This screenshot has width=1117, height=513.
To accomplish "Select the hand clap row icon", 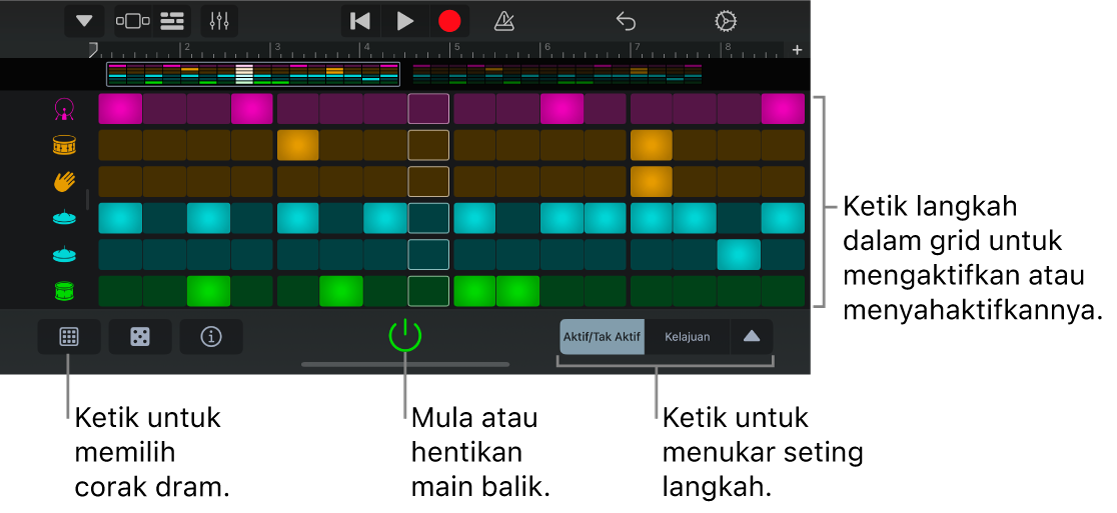I will click(x=64, y=182).
